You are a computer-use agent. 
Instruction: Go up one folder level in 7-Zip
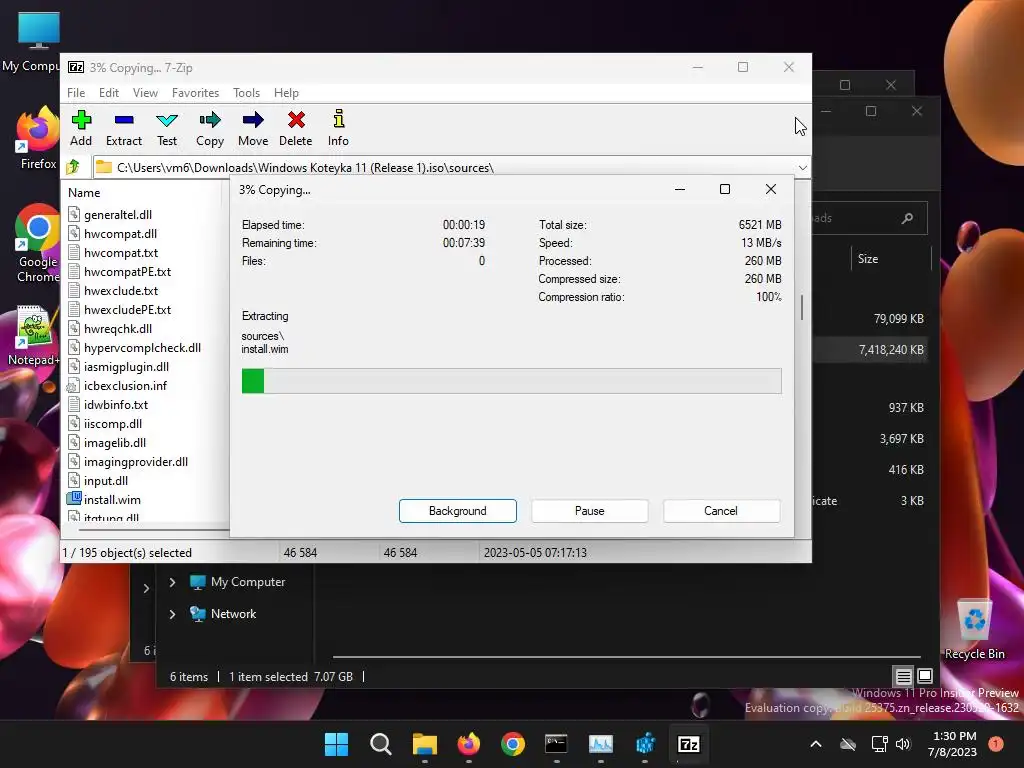click(x=73, y=167)
